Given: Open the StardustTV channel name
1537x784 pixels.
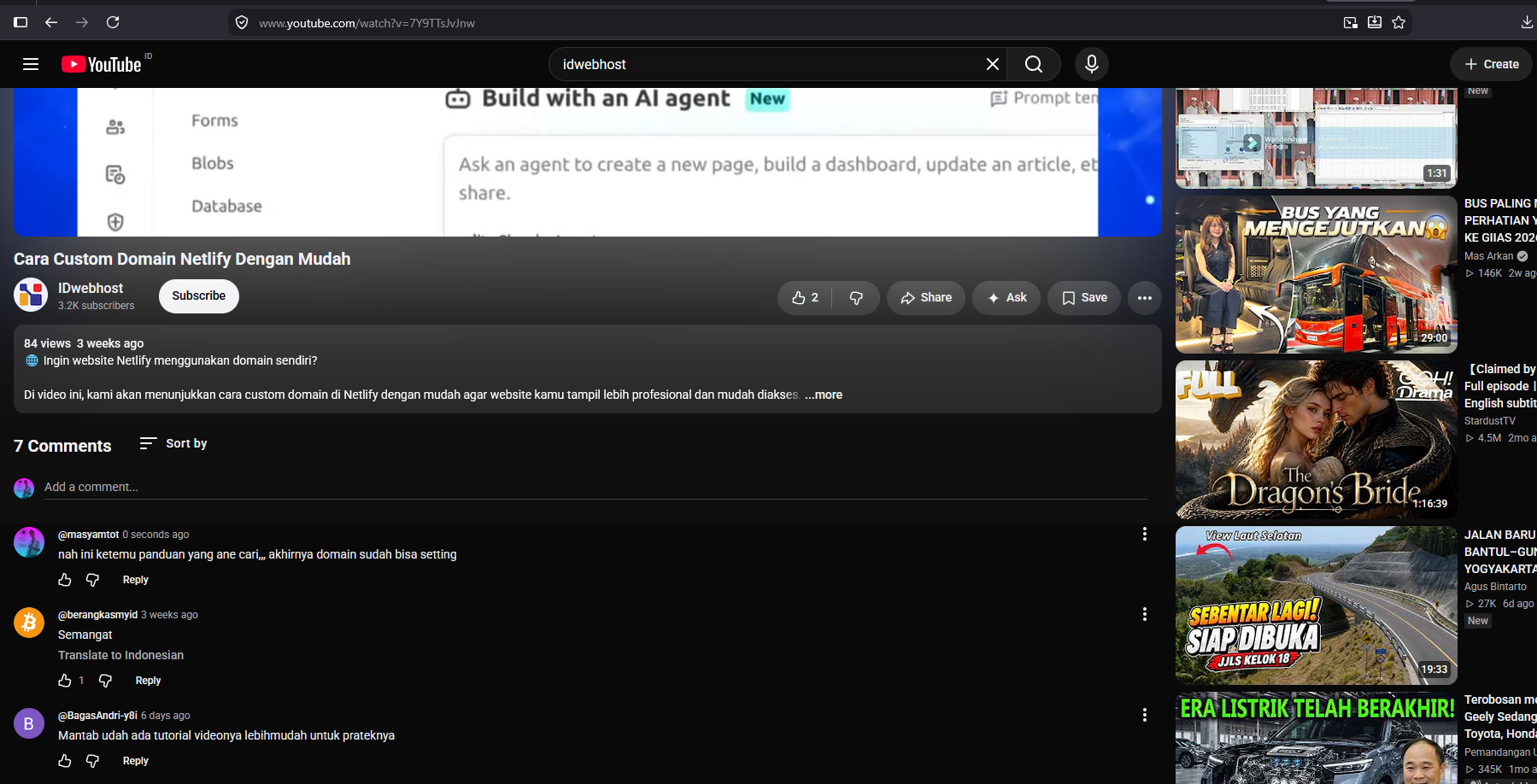Looking at the screenshot, I should coord(1490,421).
